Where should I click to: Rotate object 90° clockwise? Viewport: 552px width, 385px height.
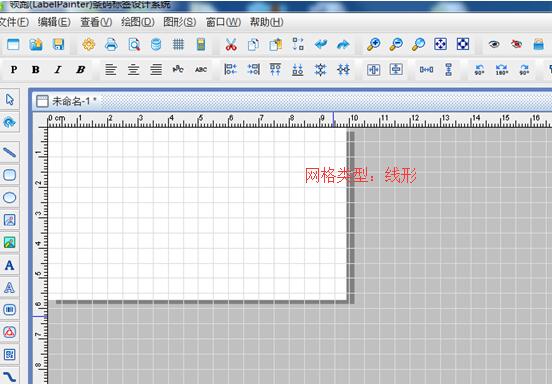click(524, 70)
